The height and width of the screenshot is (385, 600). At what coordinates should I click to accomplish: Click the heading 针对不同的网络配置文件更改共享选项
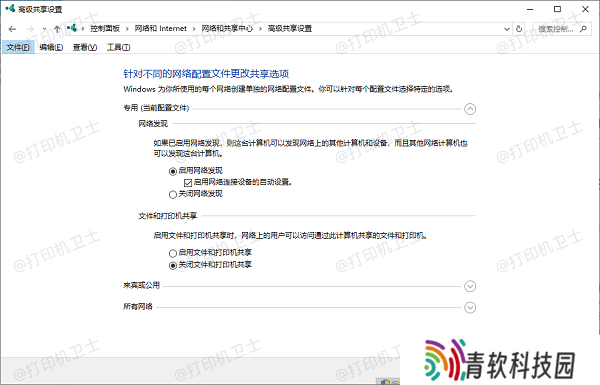(x=206, y=73)
